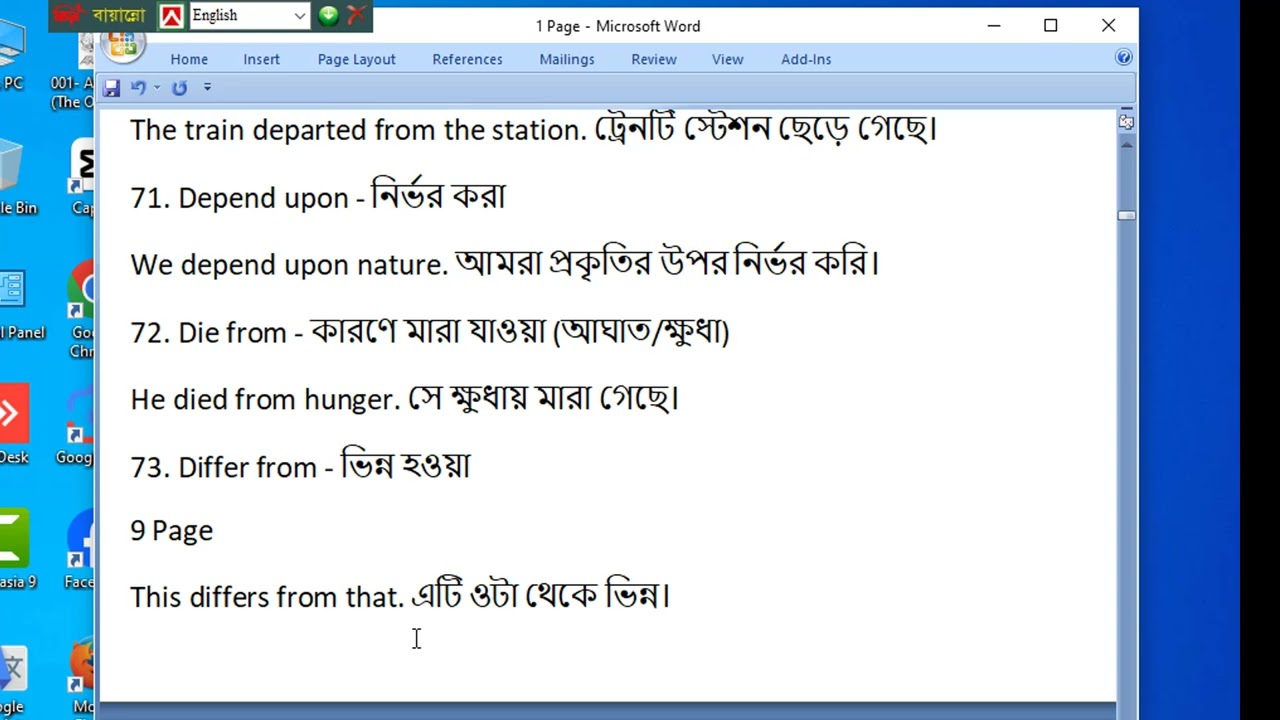1280x720 pixels.
Task: Open the Review tab
Action: [x=654, y=59]
